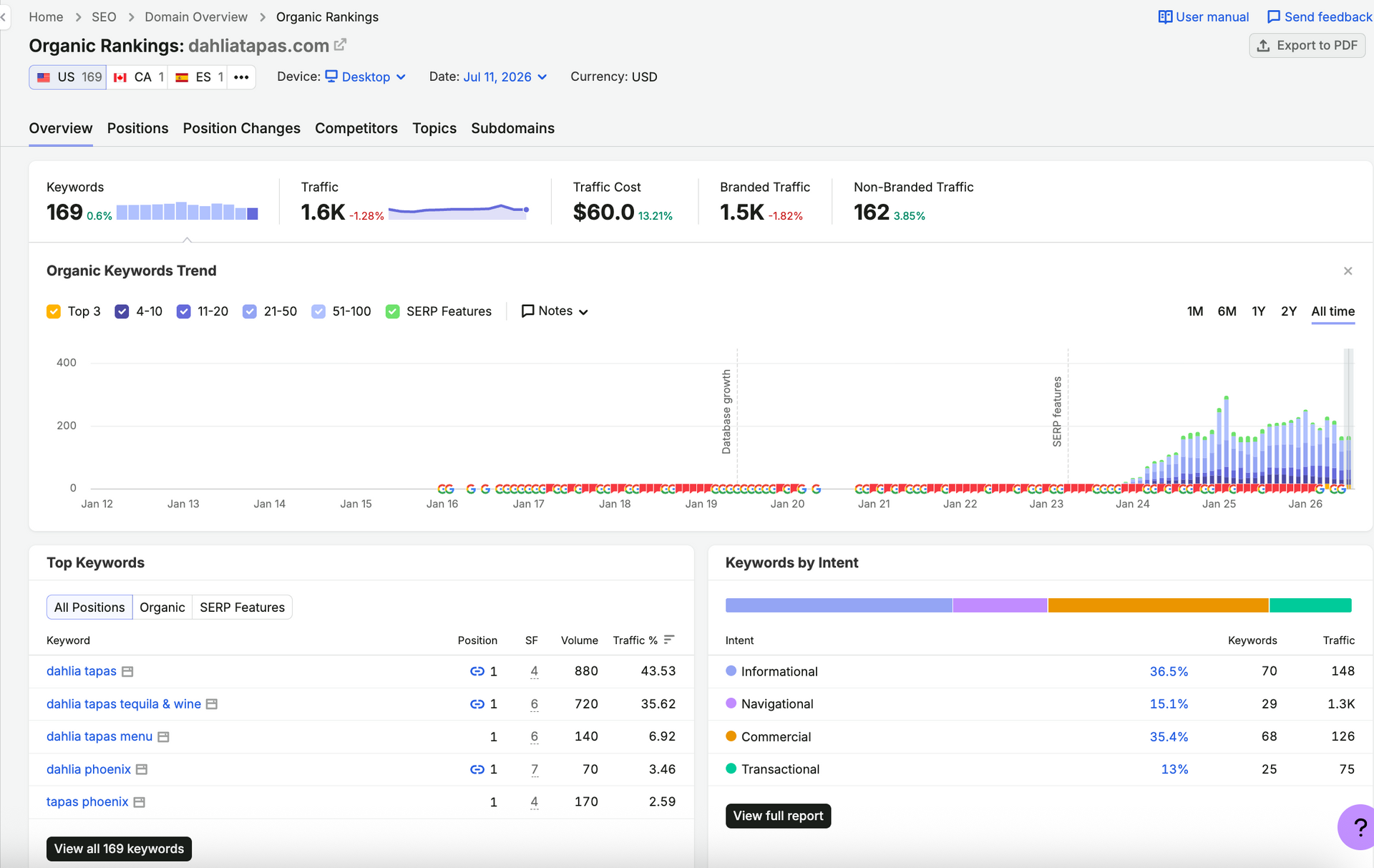
Task: Set chart range to 1M
Action: (x=1195, y=311)
